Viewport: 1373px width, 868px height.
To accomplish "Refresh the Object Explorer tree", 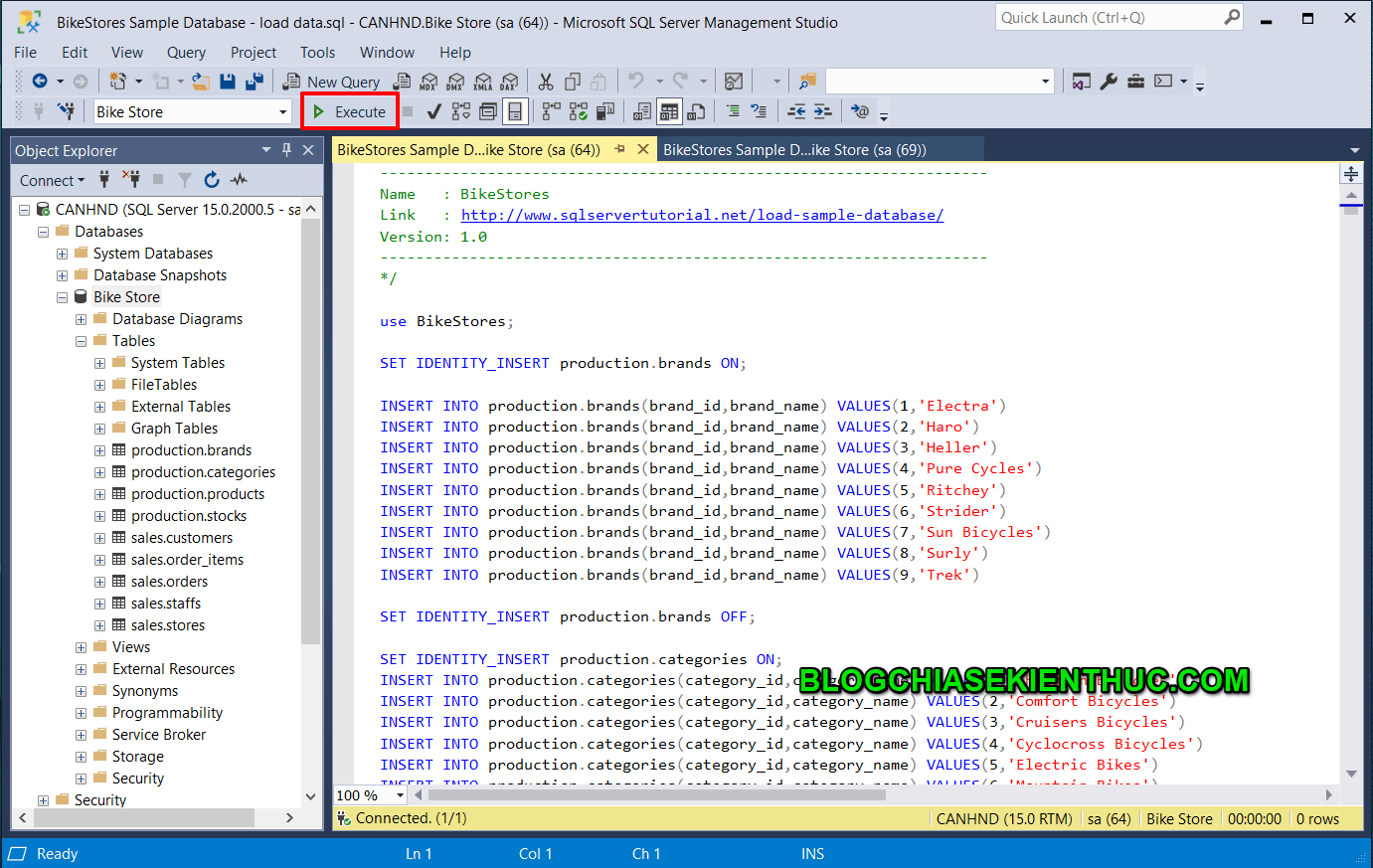I will 212,180.
